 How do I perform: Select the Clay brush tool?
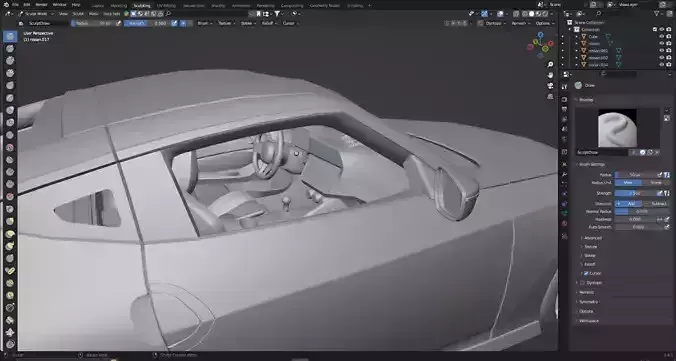[x=10, y=61]
